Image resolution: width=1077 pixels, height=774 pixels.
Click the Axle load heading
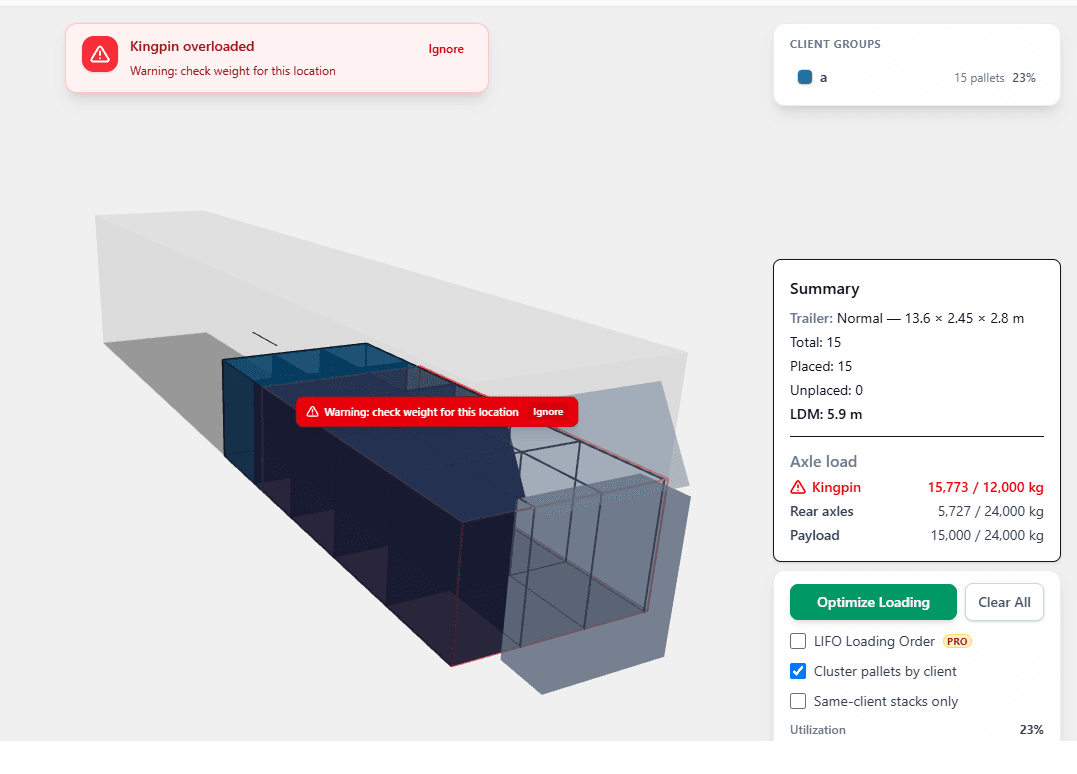pos(824,462)
